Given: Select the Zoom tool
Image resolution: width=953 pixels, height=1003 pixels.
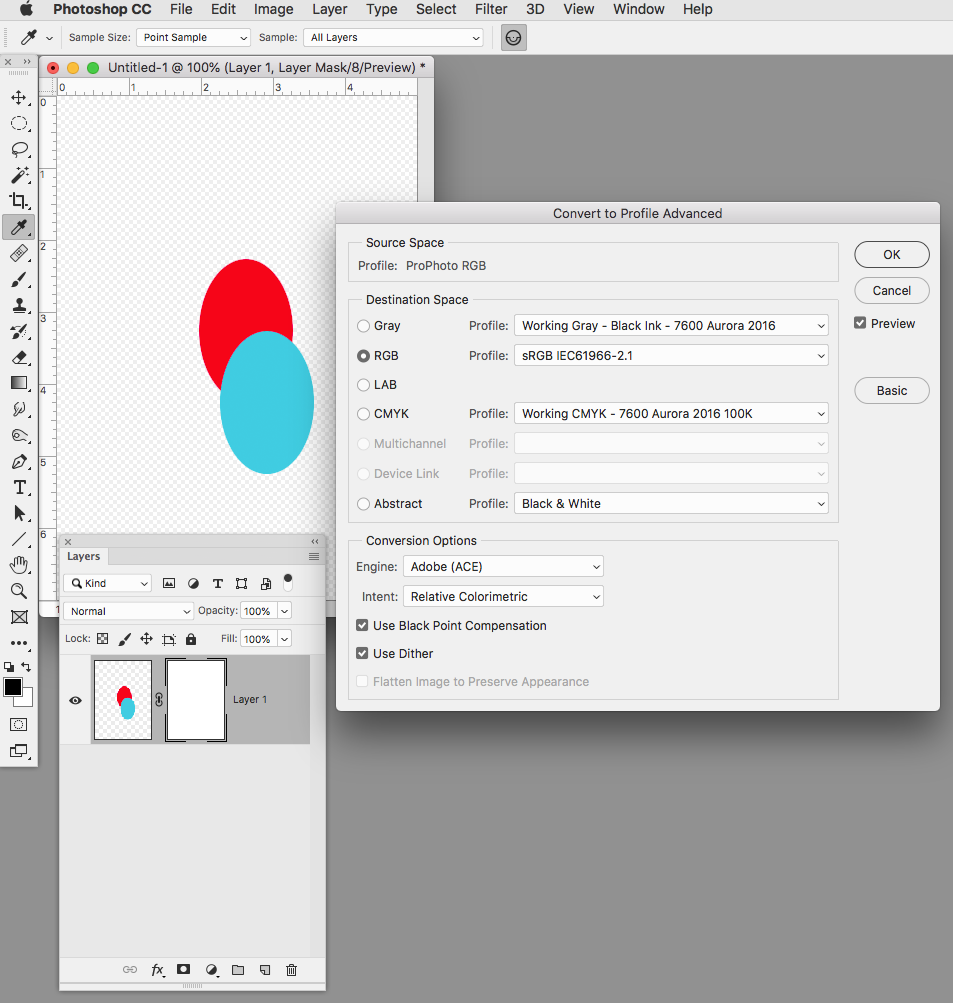Looking at the screenshot, I should (19, 591).
